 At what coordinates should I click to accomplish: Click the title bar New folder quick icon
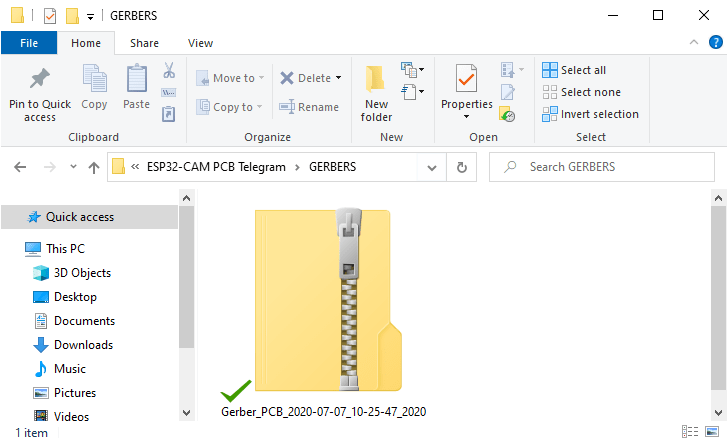pos(72,16)
